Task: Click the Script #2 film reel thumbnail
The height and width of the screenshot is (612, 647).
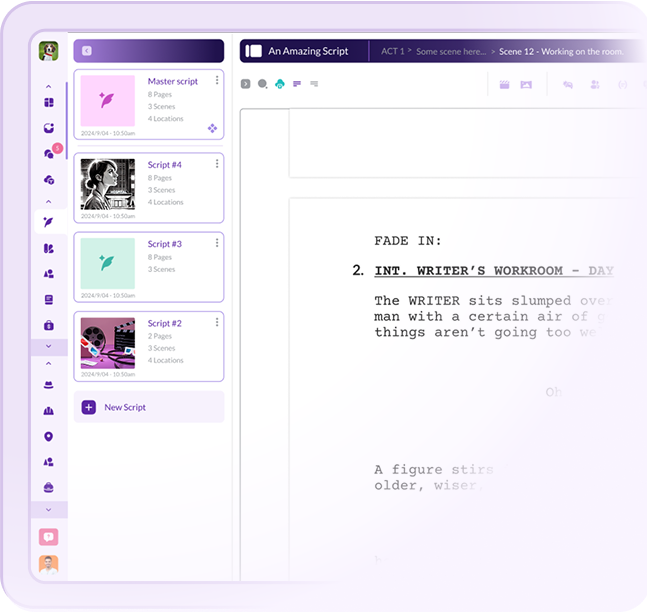Action: 107,343
